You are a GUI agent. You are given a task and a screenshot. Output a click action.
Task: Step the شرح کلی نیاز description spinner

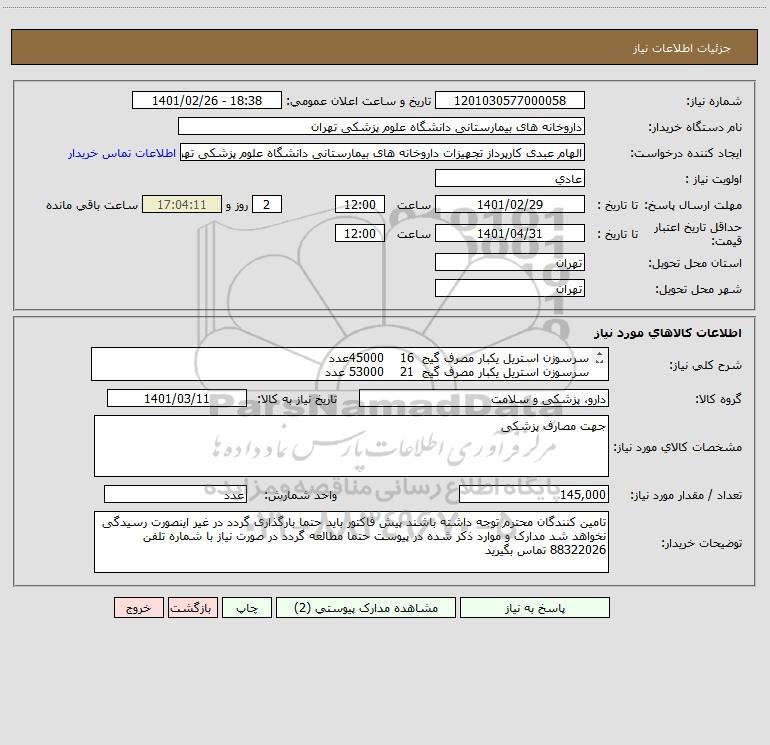pos(599,359)
